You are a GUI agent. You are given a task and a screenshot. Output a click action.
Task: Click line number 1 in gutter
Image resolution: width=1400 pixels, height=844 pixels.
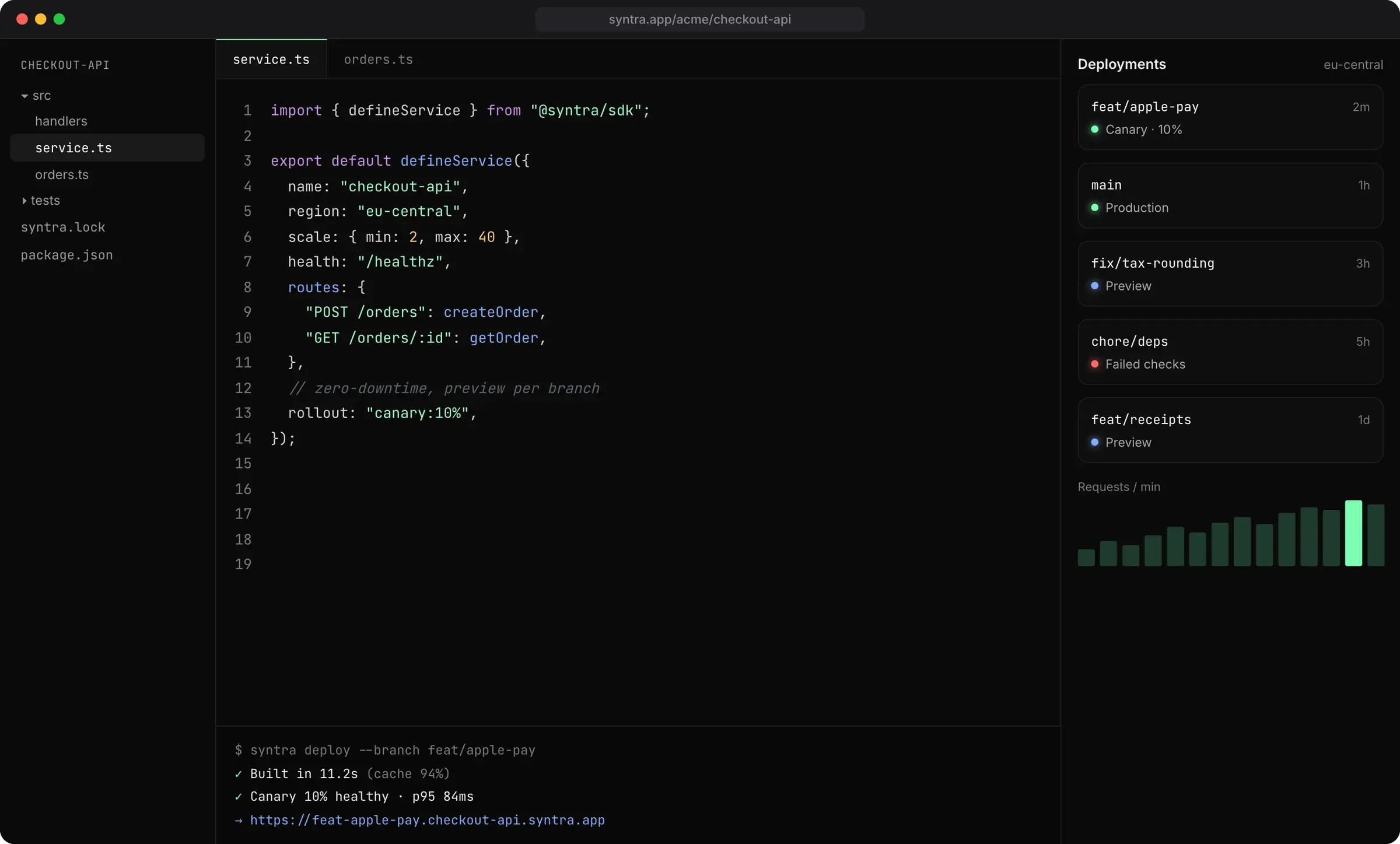(247, 110)
